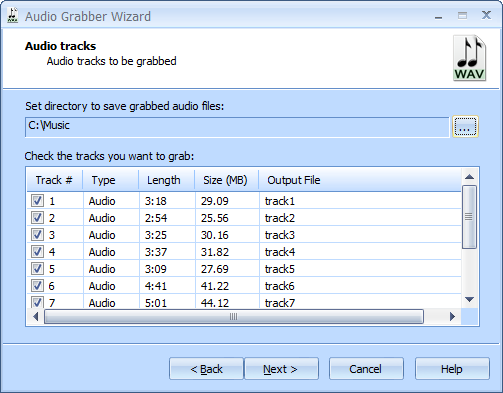
Task: Uncheck the checkbox for track 2
Action: [x=37, y=218]
